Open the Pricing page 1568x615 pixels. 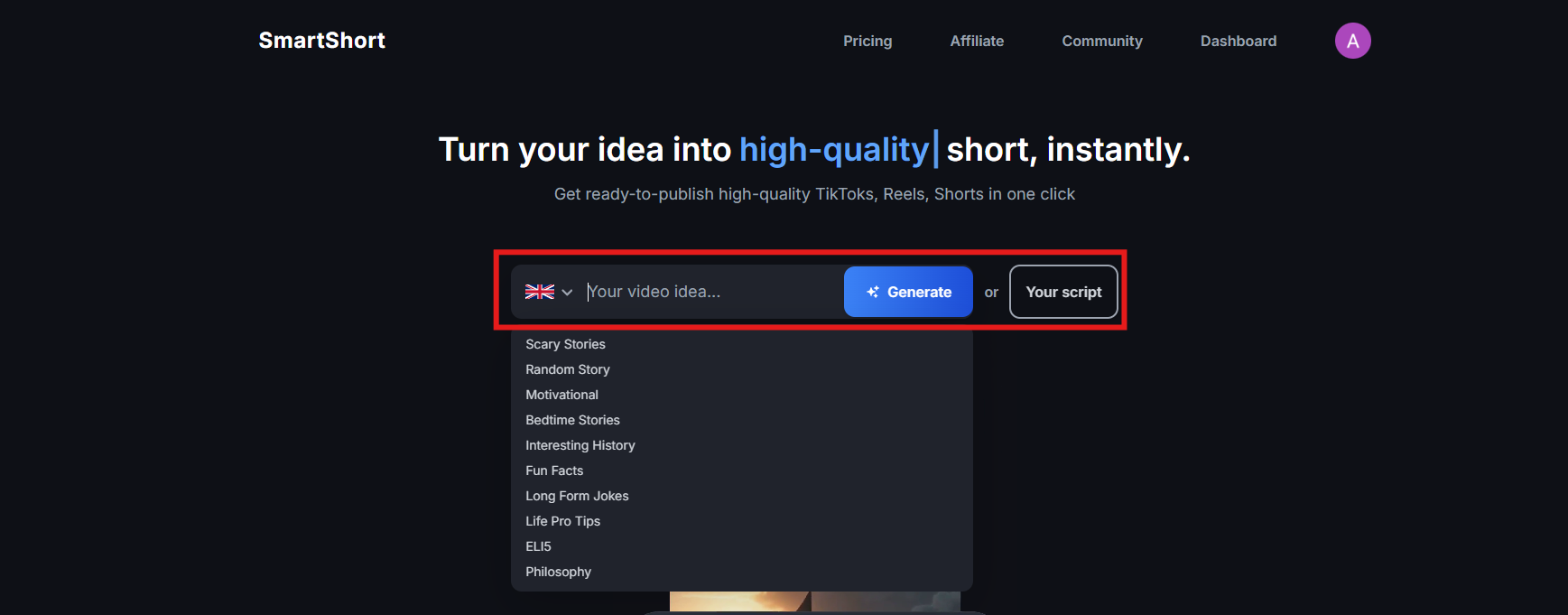click(867, 41)
